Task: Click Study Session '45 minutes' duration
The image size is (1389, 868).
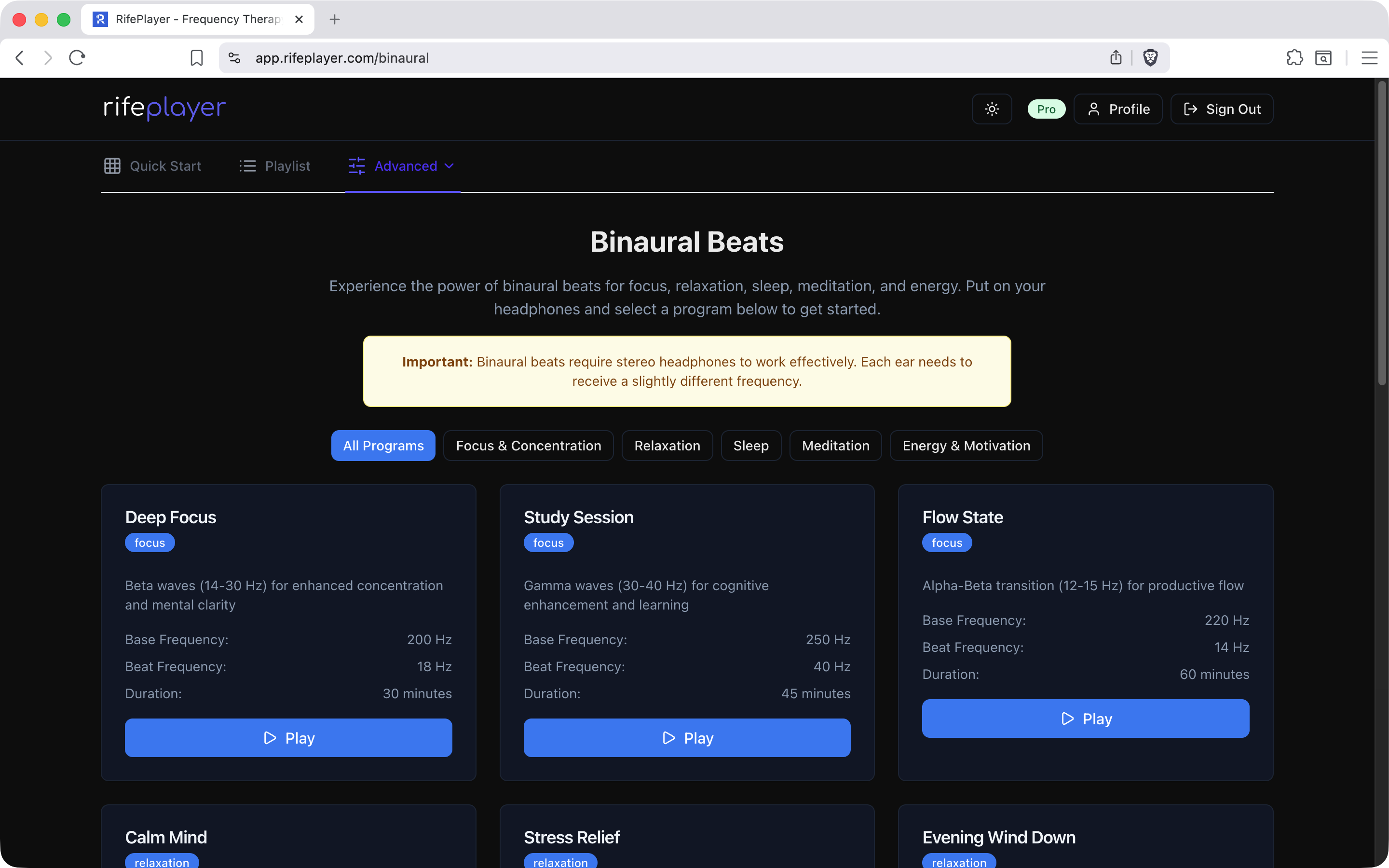Action: point(816,693)
